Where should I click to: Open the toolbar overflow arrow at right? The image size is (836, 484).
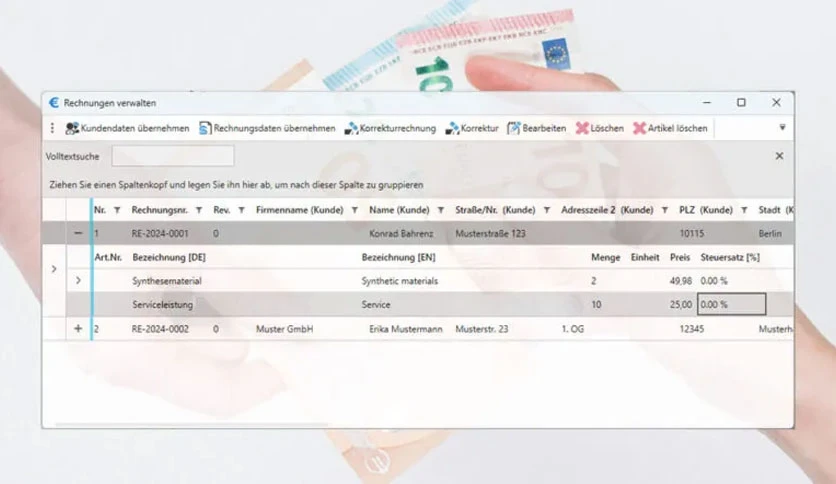click(x=782, y=127)
